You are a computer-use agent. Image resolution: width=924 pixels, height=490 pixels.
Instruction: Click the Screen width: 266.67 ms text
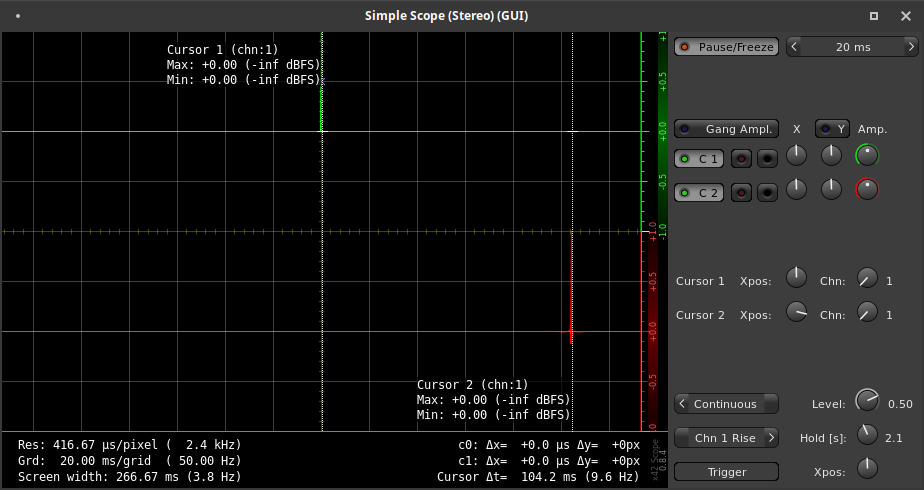point(129,476)
